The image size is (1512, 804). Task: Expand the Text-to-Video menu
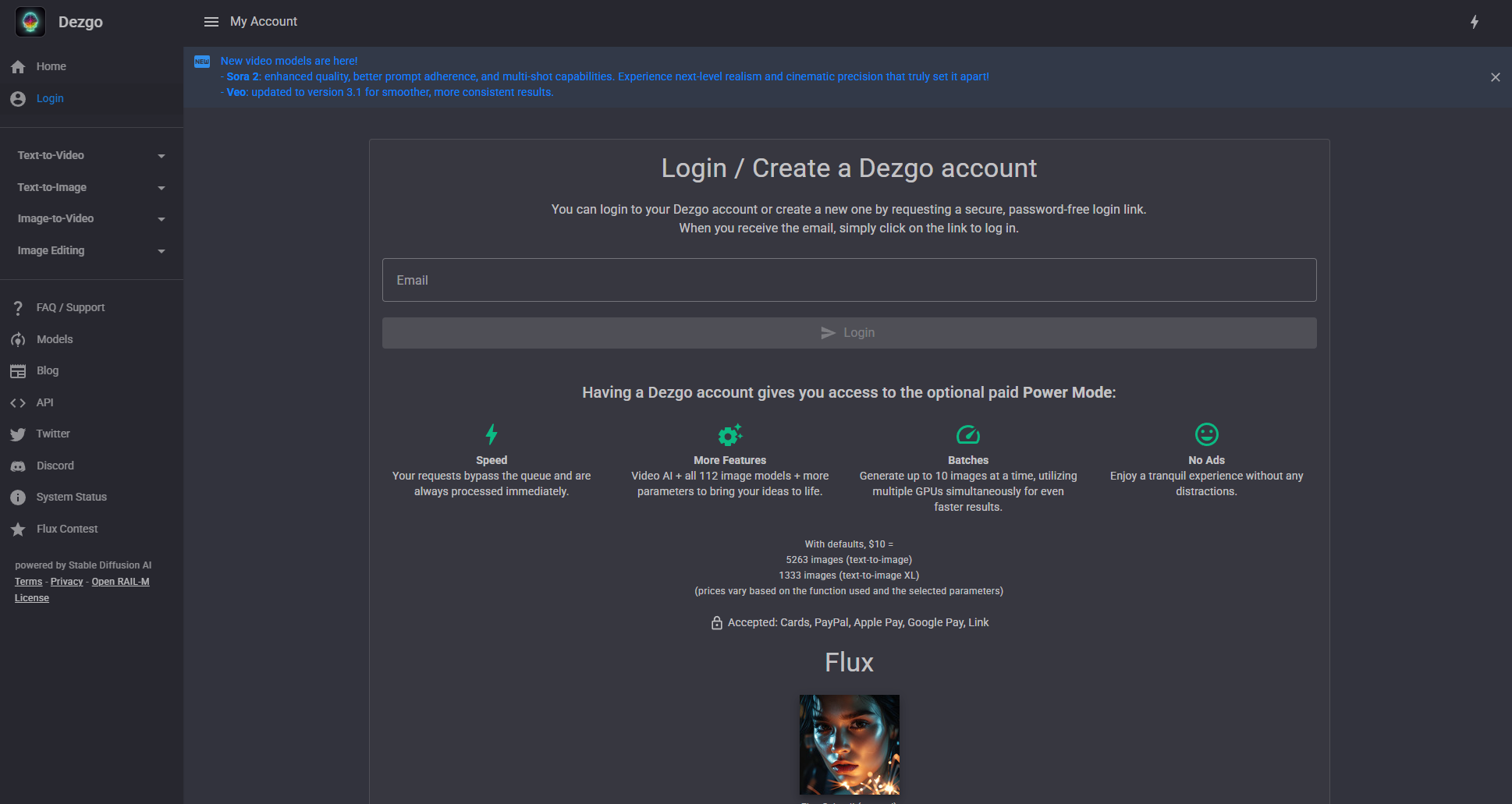click(x=91, y=155)
